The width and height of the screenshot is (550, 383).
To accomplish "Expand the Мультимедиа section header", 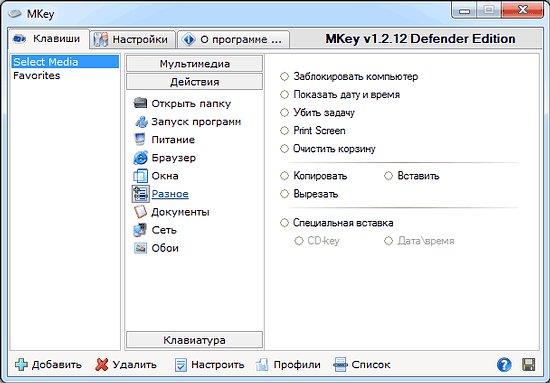I will [x=194, y=64].
